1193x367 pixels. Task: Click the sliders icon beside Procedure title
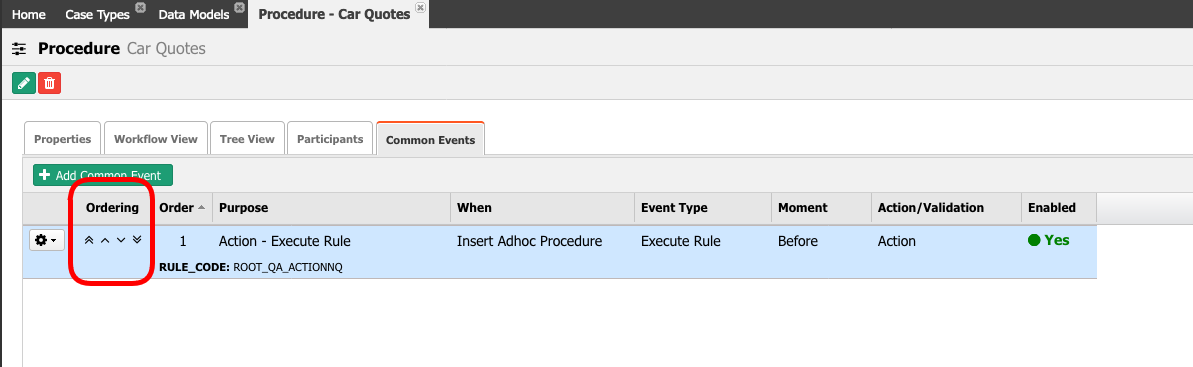pyautogui.click(x=21, y=49)
